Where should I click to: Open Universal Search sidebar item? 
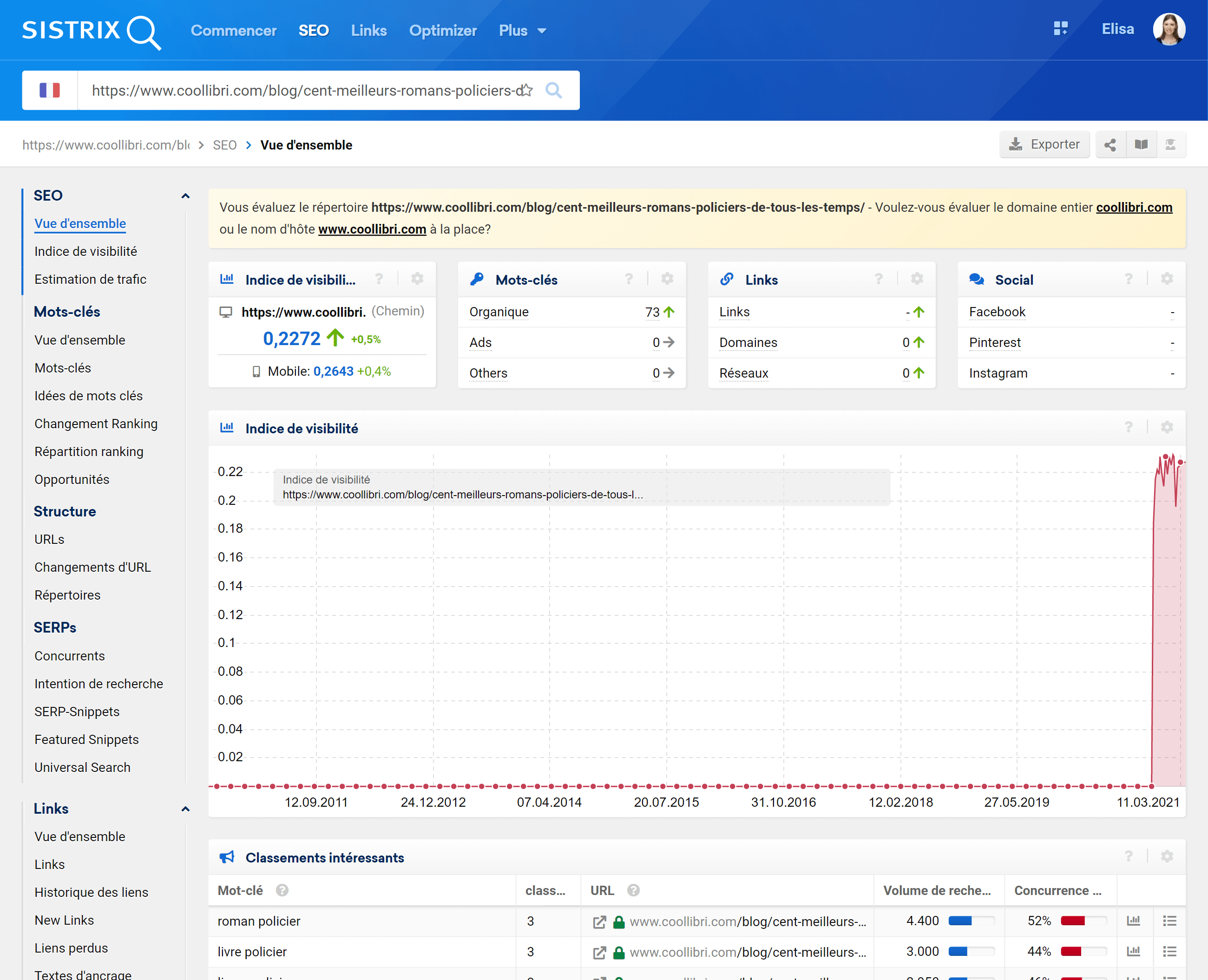82,768
